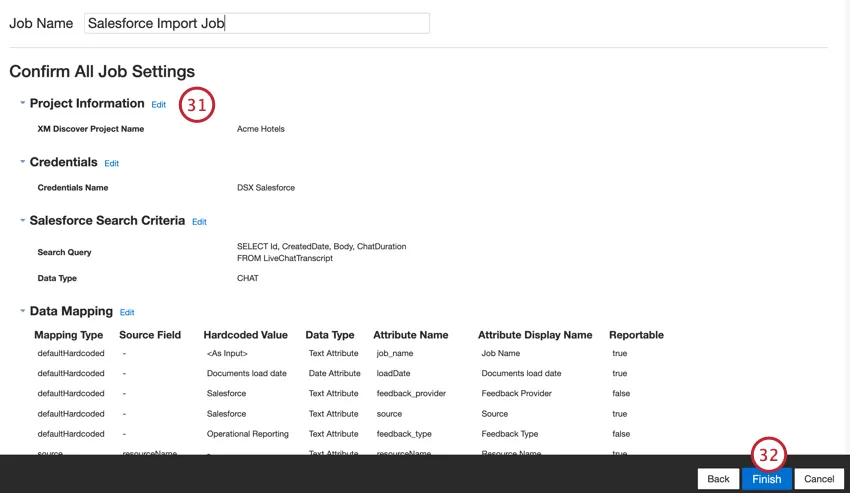Screen dimensions: 850x493
Task: Cancel the job setup
Action: (x=819, y=479)
